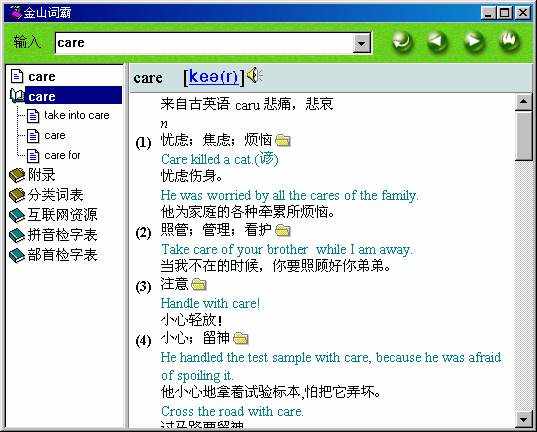Click inside the word input field
This screenshot has width=537, height=432.
coord(204,43)
